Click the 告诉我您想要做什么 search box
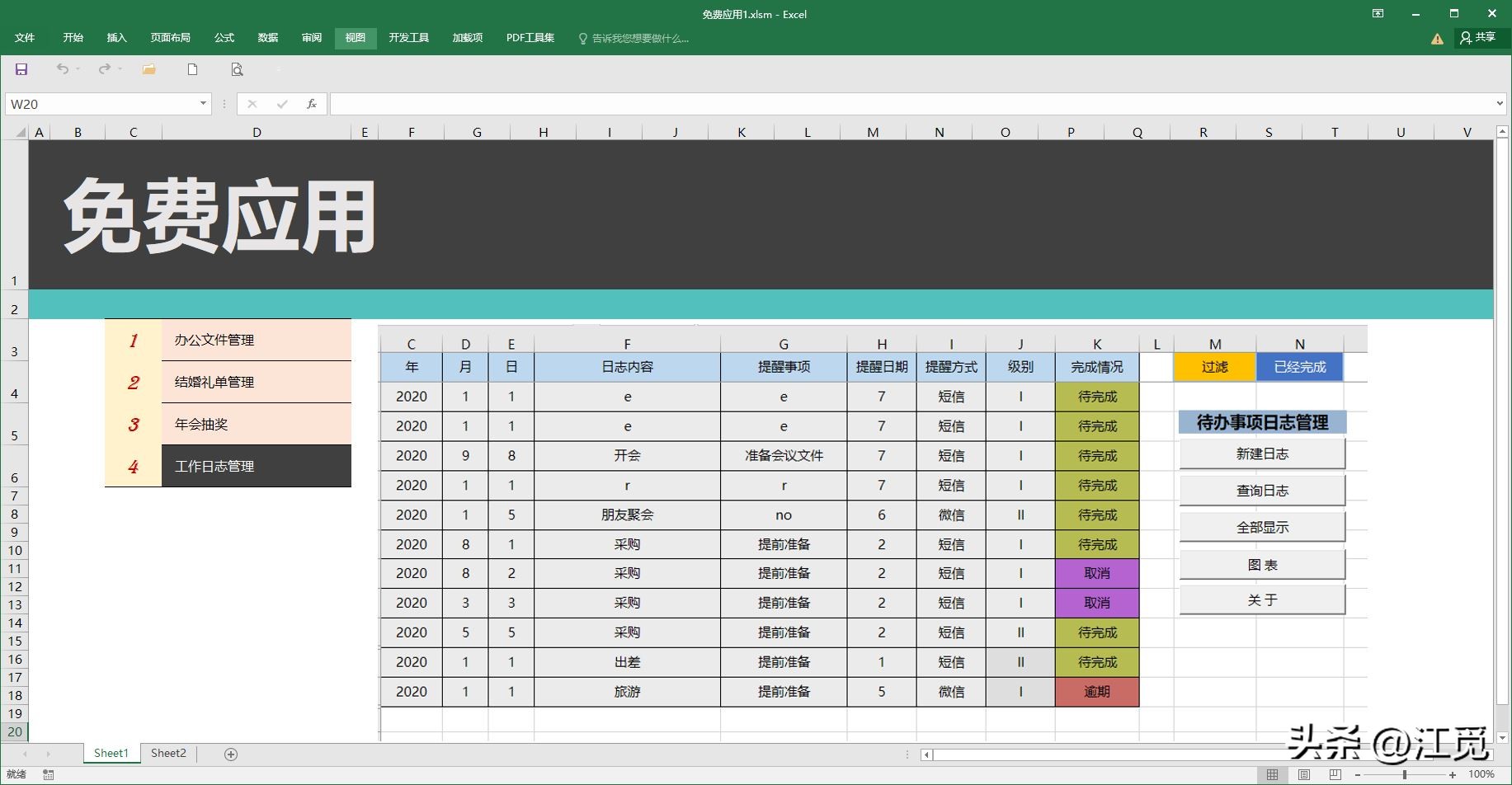Viewport: 1512px width, 785px height. point(634,38)
